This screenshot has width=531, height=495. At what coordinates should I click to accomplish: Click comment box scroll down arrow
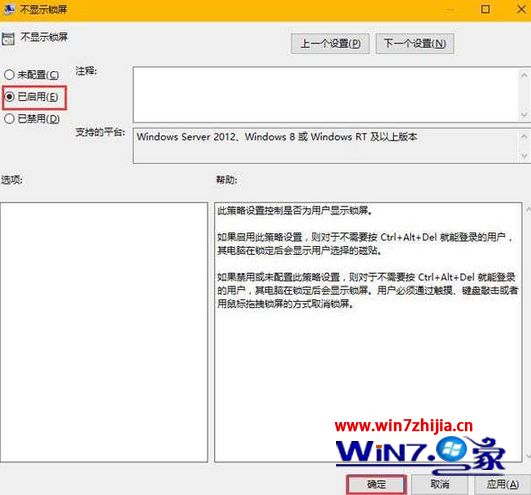click(x=524, y=115)
